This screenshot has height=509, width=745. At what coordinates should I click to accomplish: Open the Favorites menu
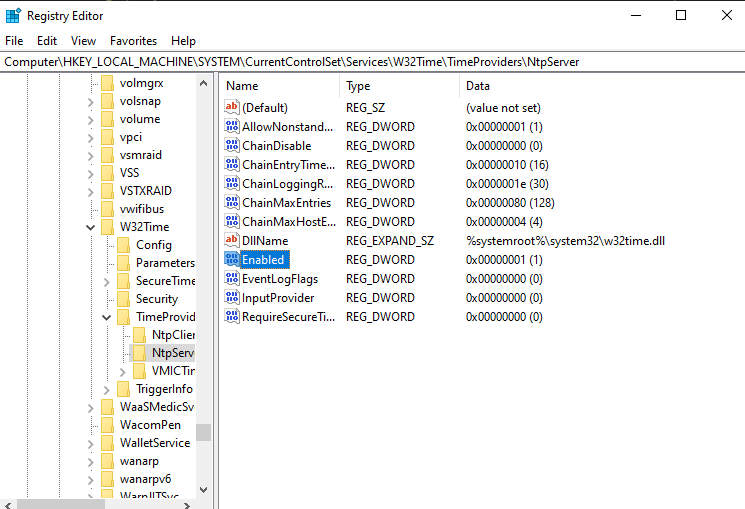tap(133, 41)
